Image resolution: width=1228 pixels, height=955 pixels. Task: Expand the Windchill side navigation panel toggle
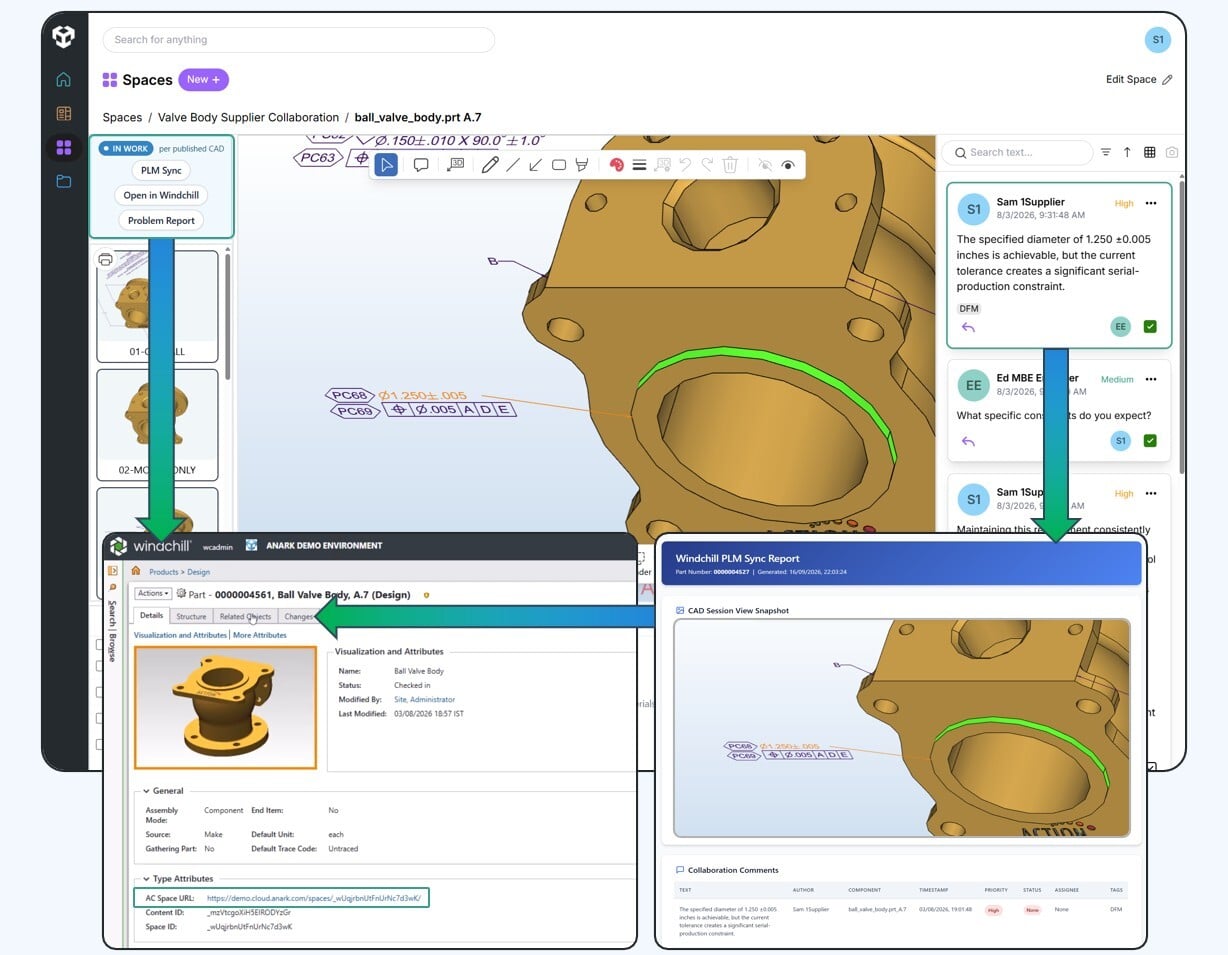pyautogui.click(x=112, y=571)
